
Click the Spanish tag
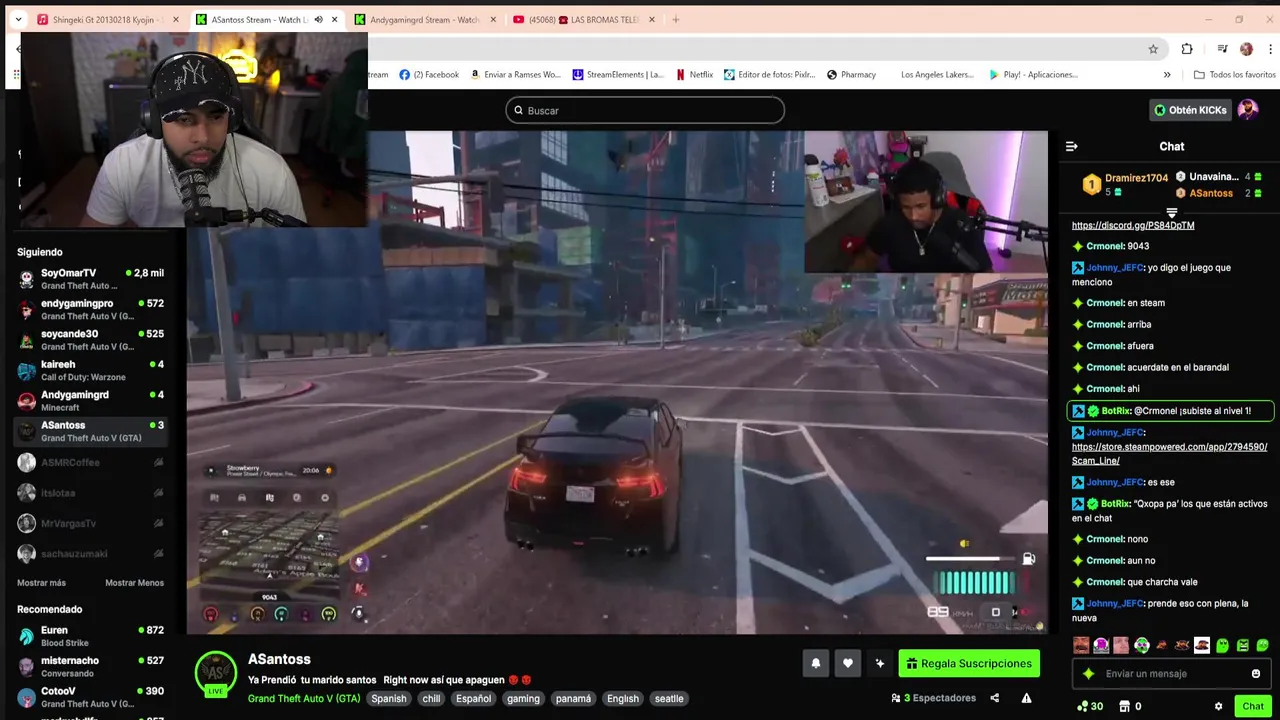coord(389,699)
